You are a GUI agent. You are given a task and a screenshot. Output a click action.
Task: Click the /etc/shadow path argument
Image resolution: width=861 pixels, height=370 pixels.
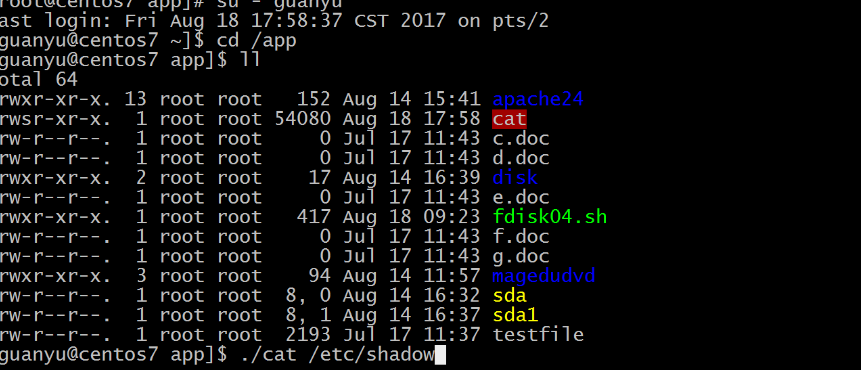(x=371, y=355)
